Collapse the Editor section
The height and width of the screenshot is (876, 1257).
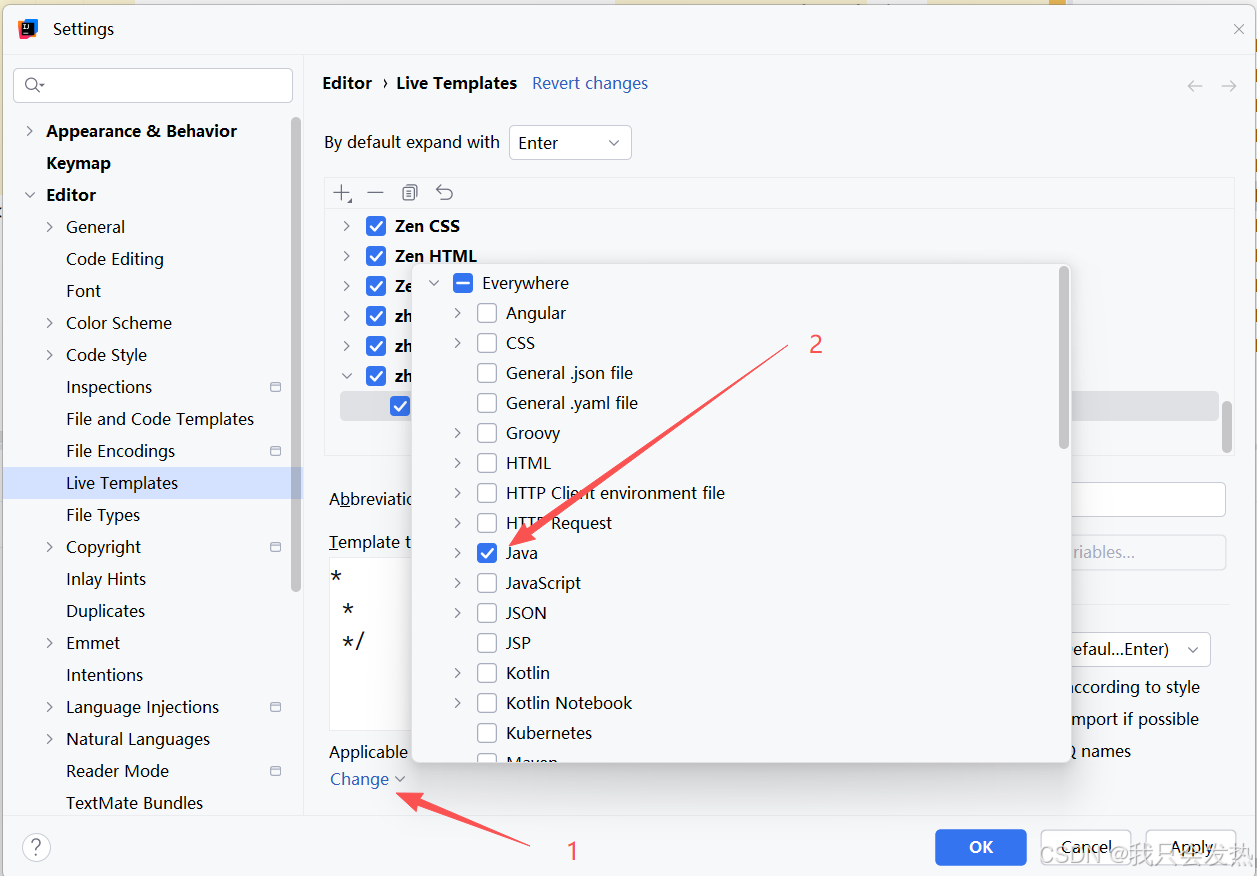29,195
